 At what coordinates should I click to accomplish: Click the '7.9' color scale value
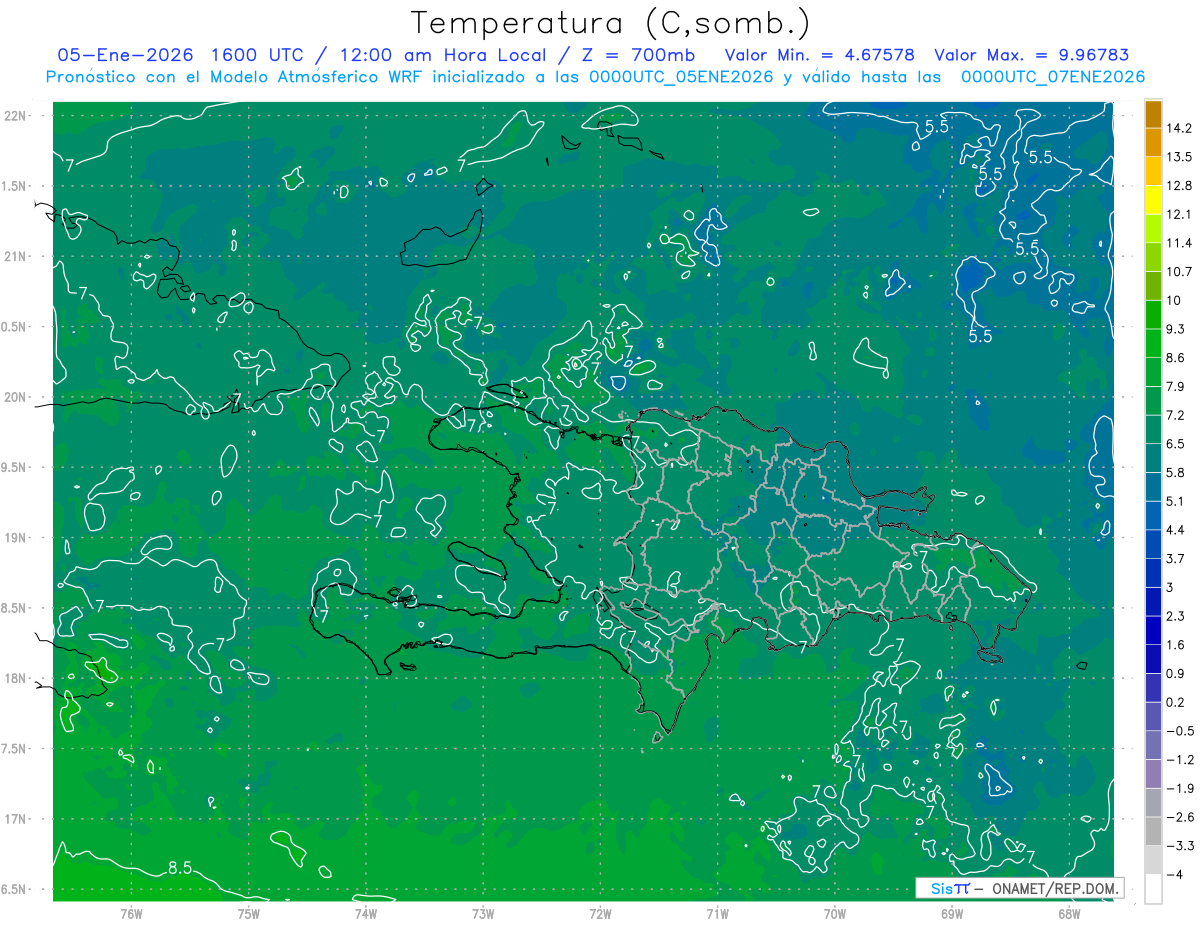1178,387
